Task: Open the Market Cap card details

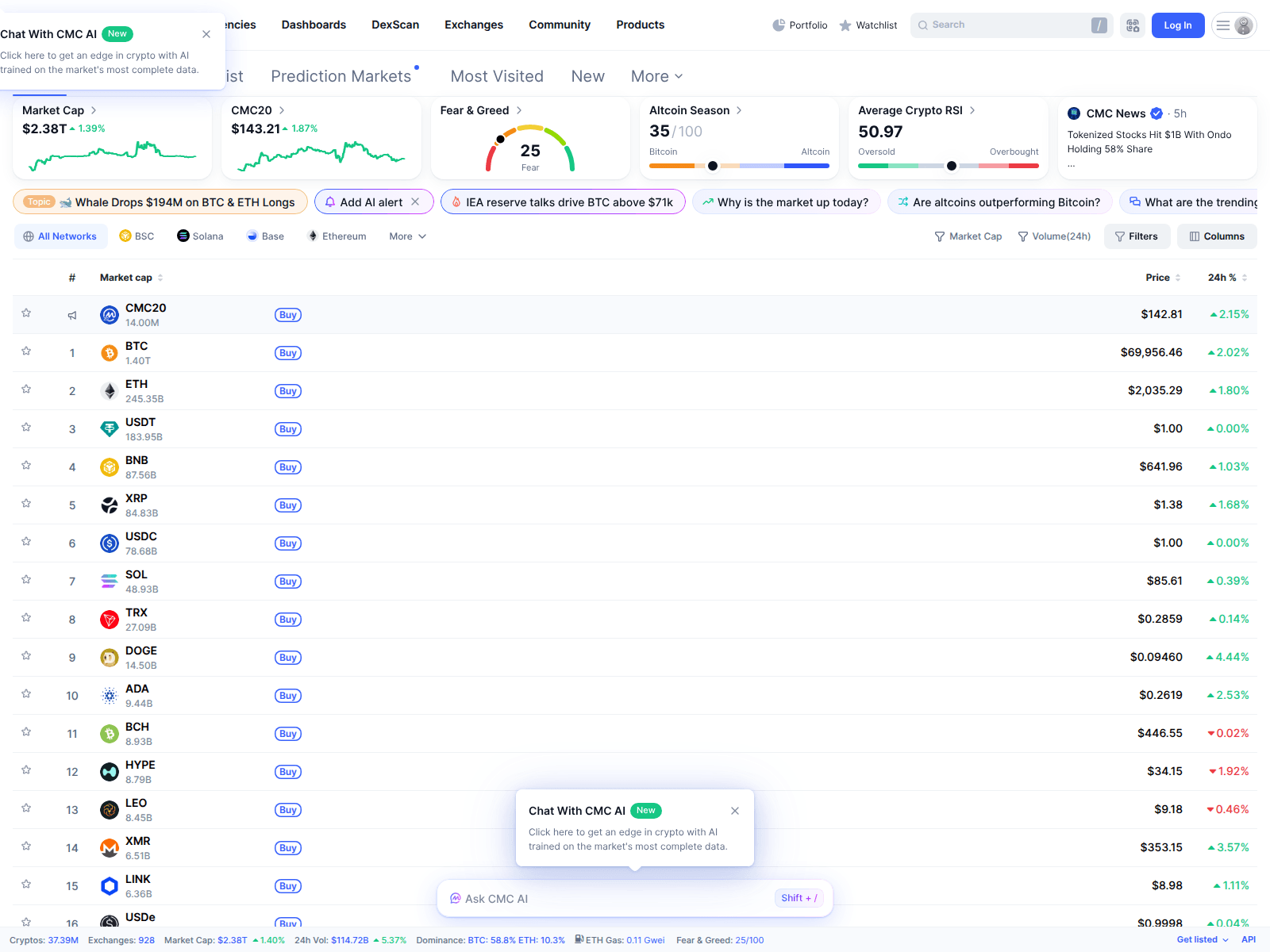Action: coord(60,110)
